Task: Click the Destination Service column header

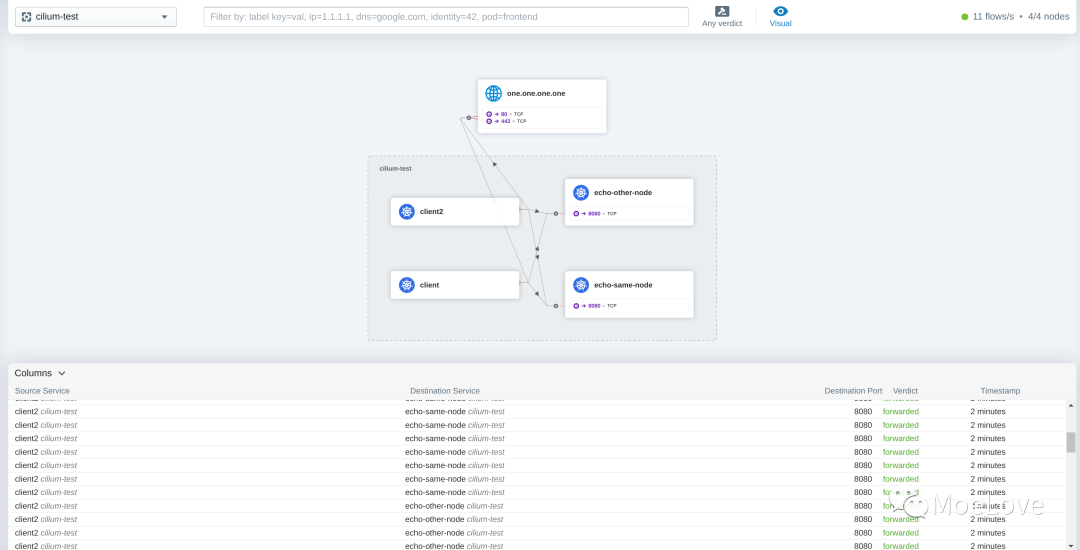Action: (x=445, y=391)
